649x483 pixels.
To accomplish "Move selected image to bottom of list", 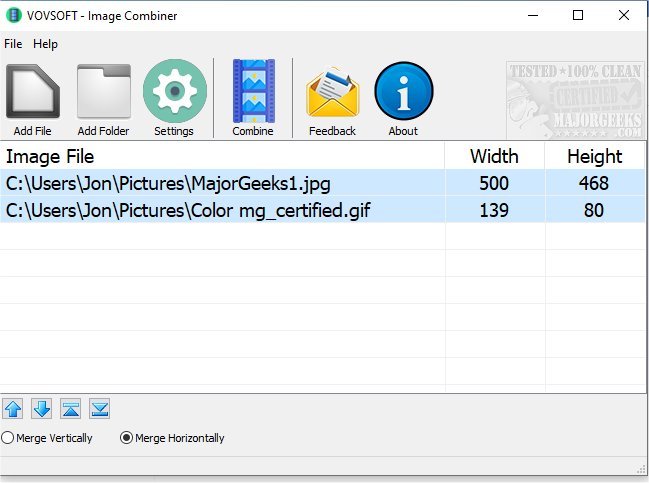I will pos(99,408).
